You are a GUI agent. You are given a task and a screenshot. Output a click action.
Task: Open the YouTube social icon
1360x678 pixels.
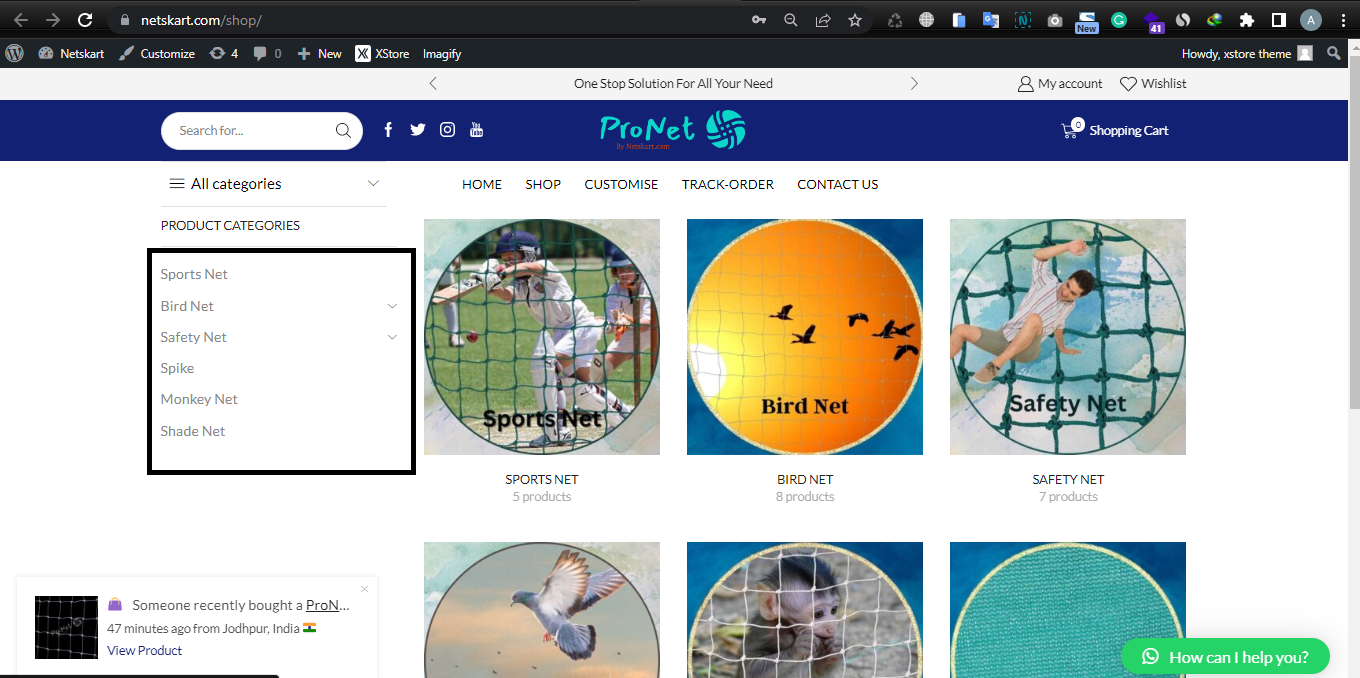pyautogui.click(x=477, y=130)
